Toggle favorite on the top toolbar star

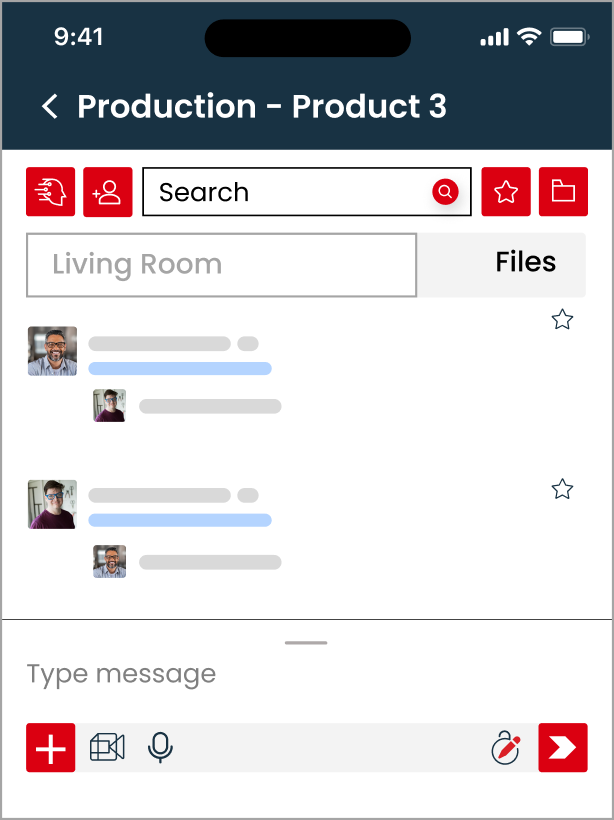point(506,191)
